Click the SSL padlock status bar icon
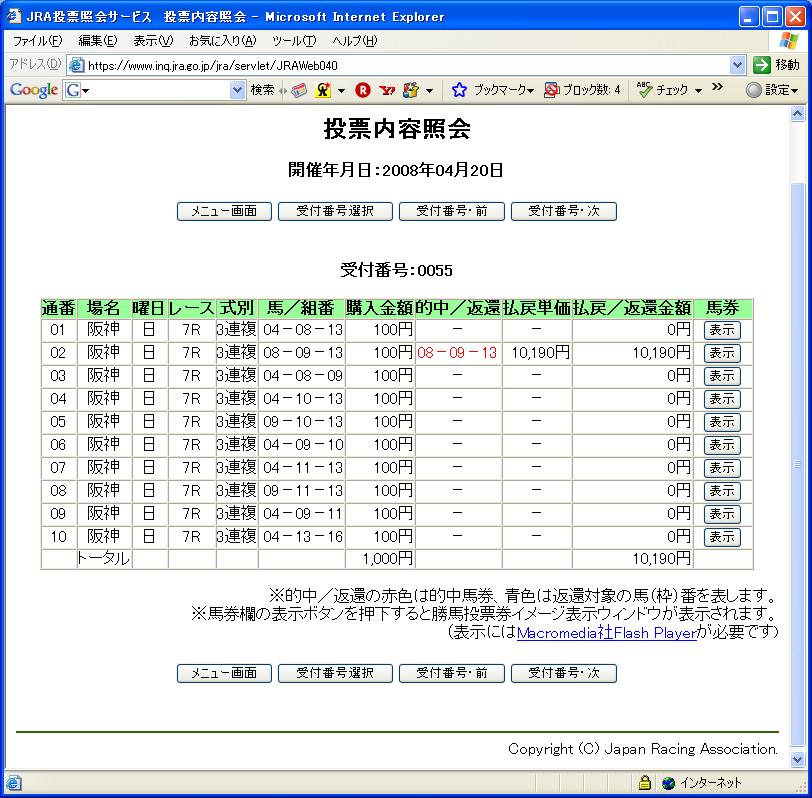Viewport: 812px width, 798px height. tap(645, 782)
